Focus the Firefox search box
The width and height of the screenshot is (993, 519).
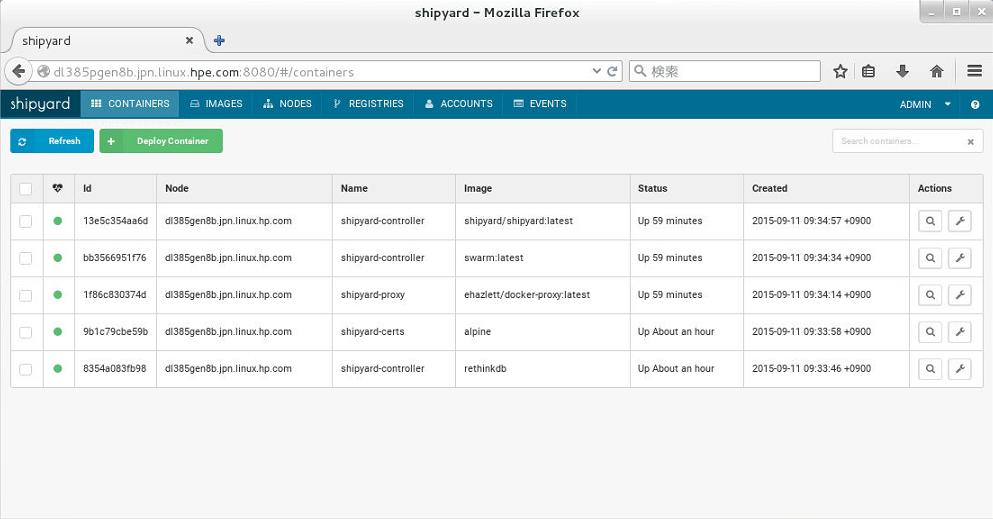tap(724, 71)
